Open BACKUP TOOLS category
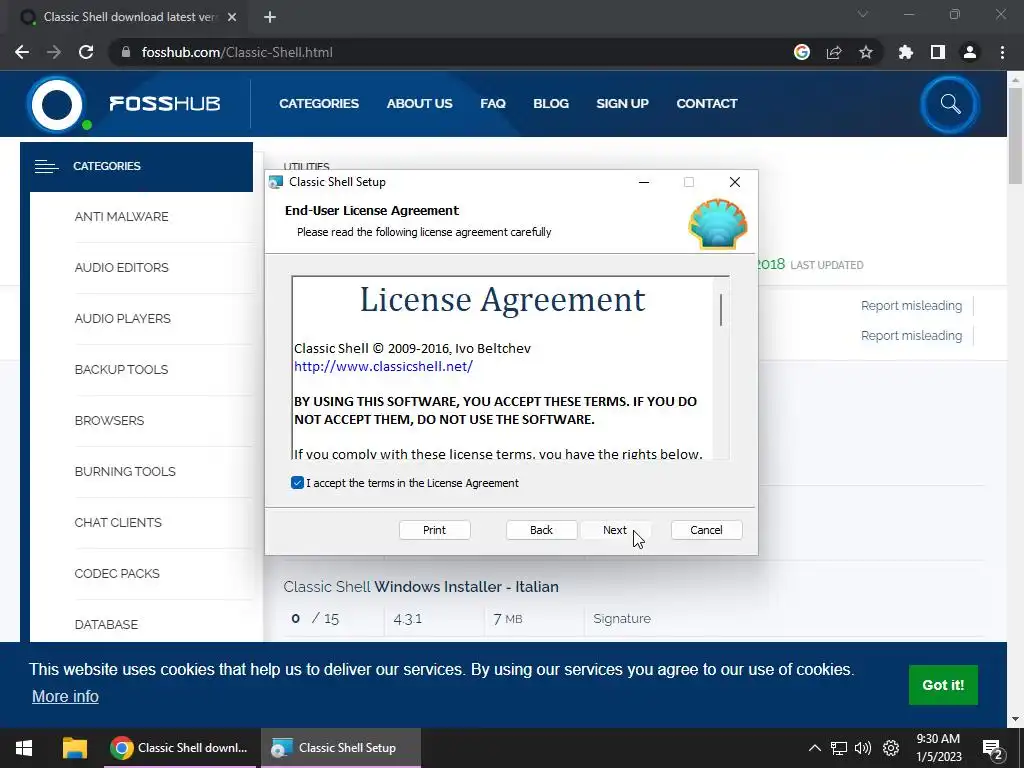Screen dimensions: 1024x768 click(x=121, y=370)
